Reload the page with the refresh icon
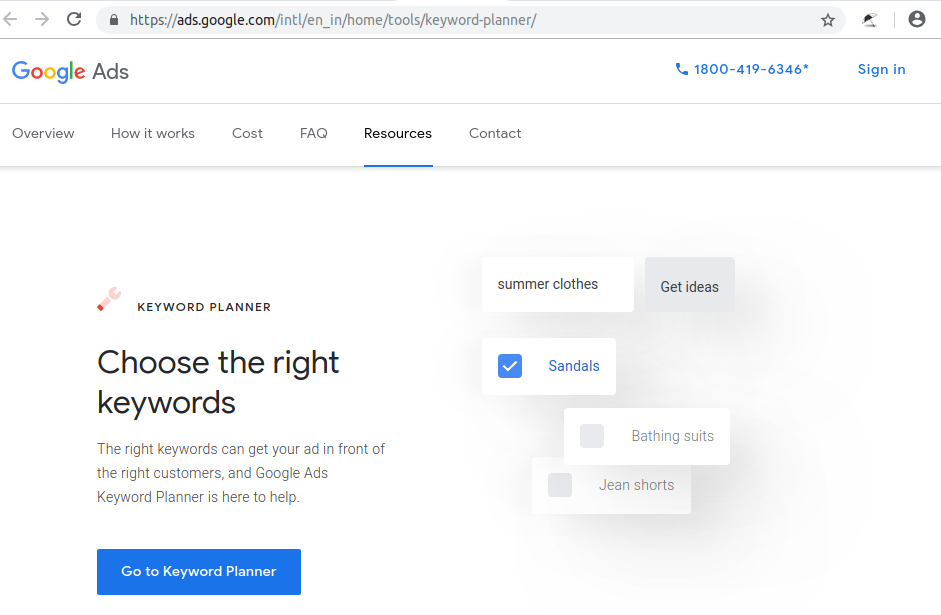Image resolution: width=941 pixels, height=615 pixels. coord(74,19)
